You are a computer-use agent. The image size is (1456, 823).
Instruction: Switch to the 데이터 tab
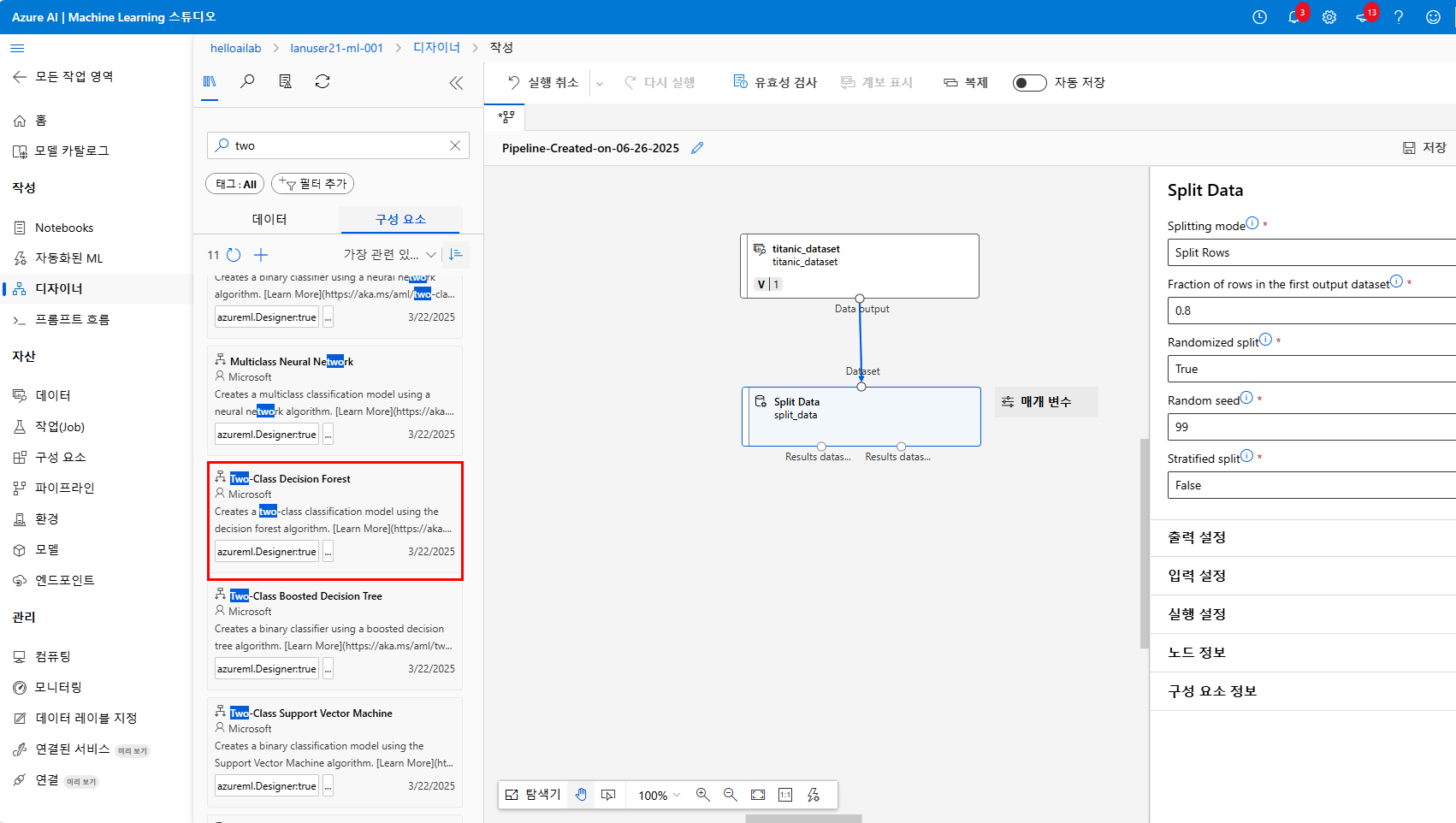pyautogui.click(x=269, y=218)
